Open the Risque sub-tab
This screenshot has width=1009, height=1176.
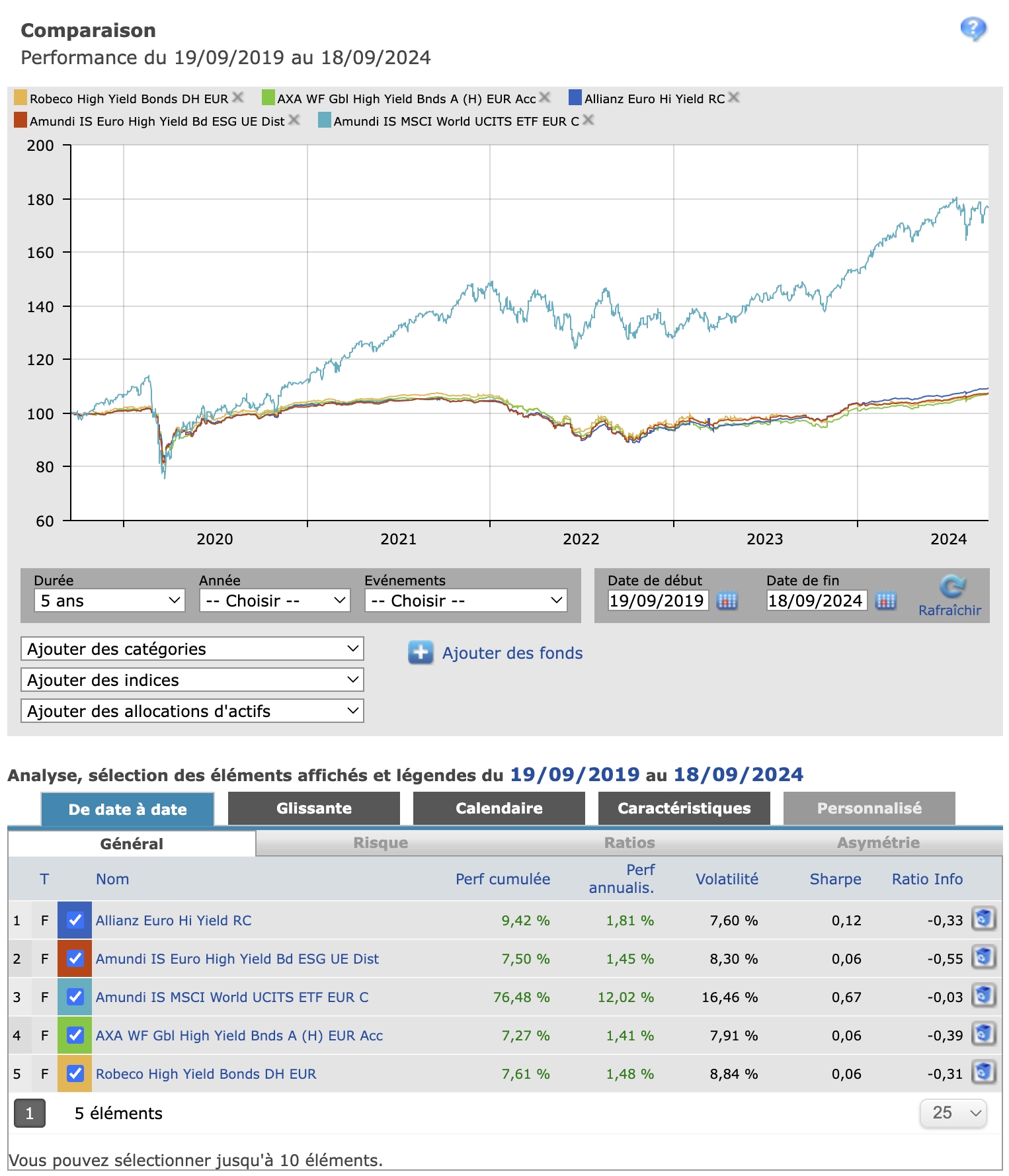(x=380, y=843)
